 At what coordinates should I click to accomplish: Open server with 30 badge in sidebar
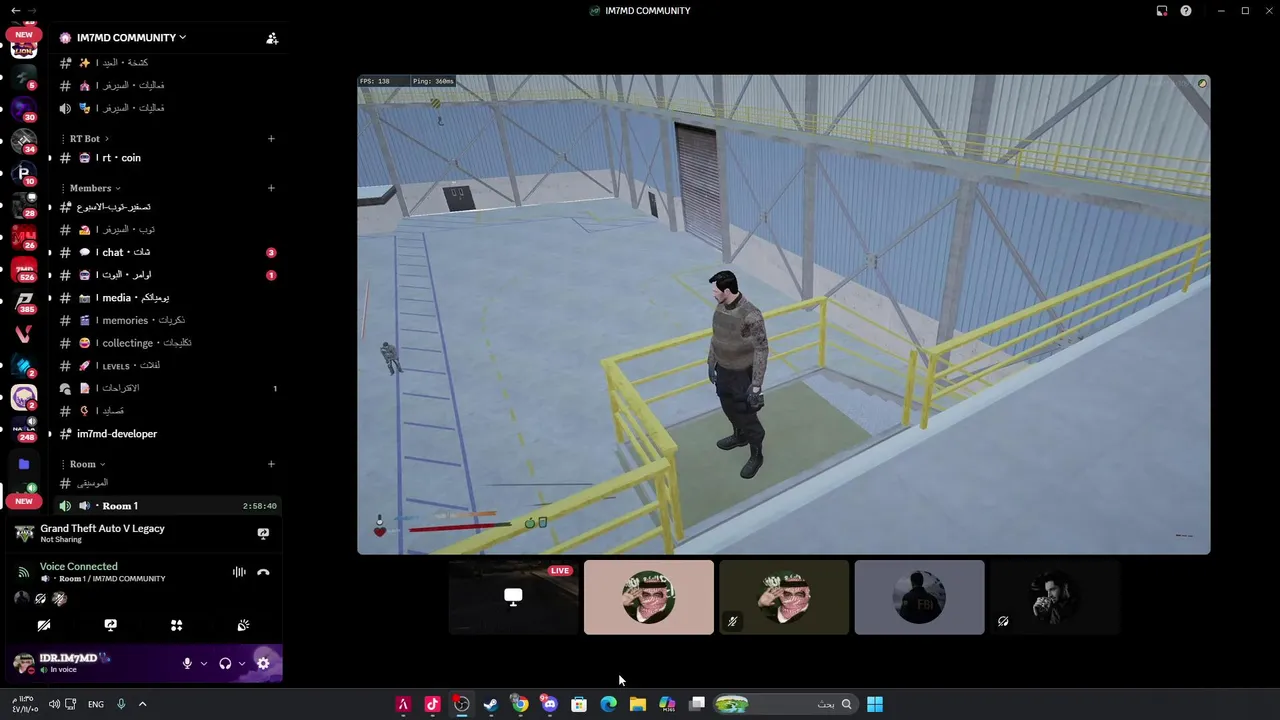24,109
